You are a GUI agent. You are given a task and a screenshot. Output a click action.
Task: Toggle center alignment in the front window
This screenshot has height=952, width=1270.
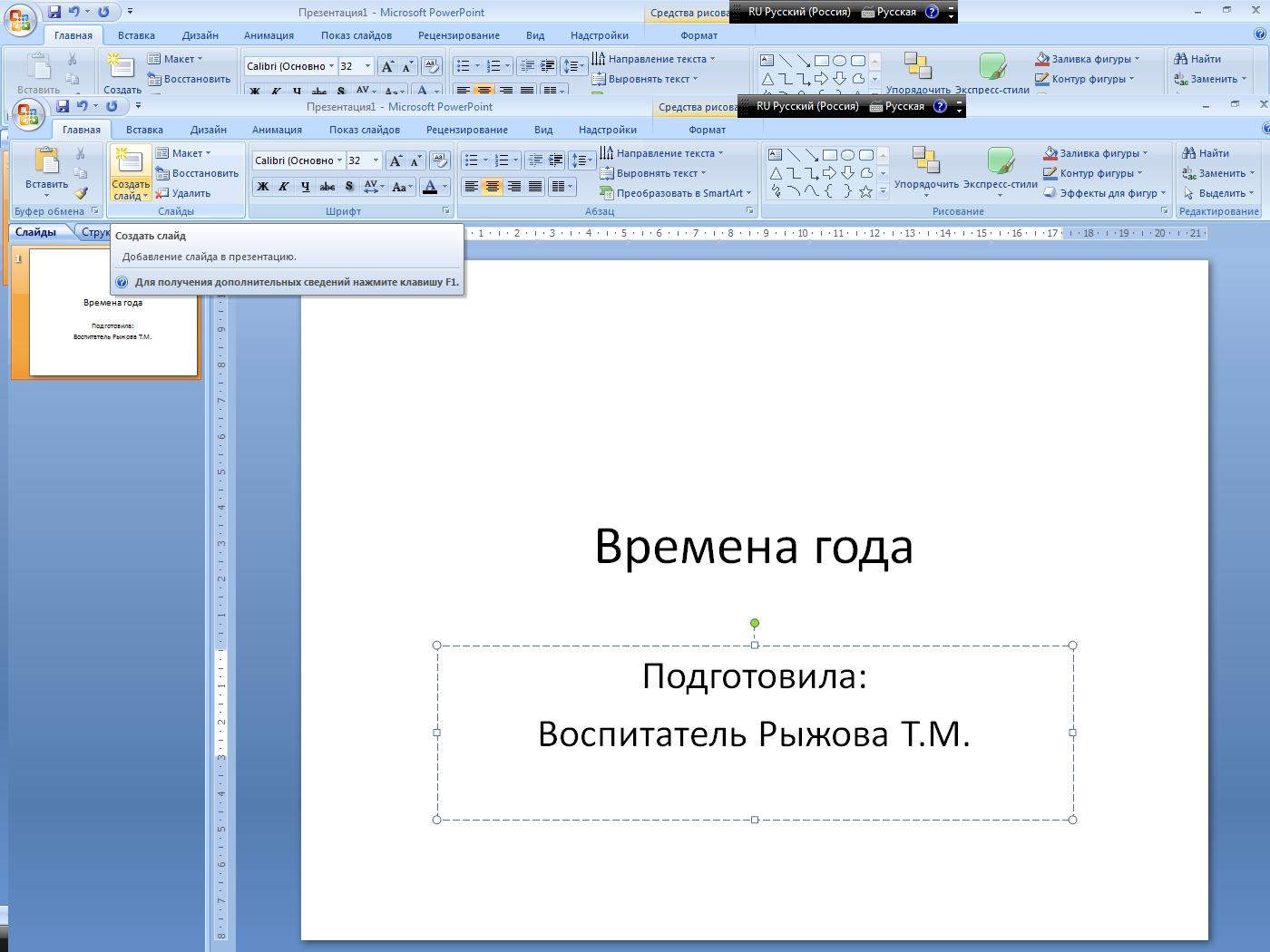click(492, 187)
